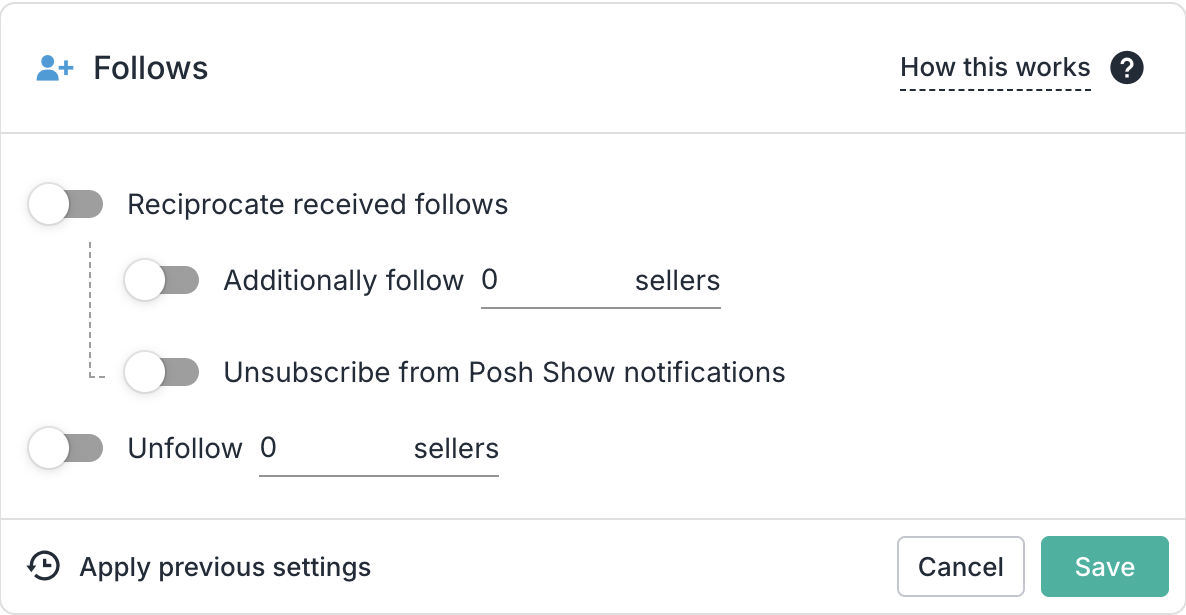Click sellers text after Additionally follow field
Screen dimensions: 1186x615
click(x=677, y=281)
